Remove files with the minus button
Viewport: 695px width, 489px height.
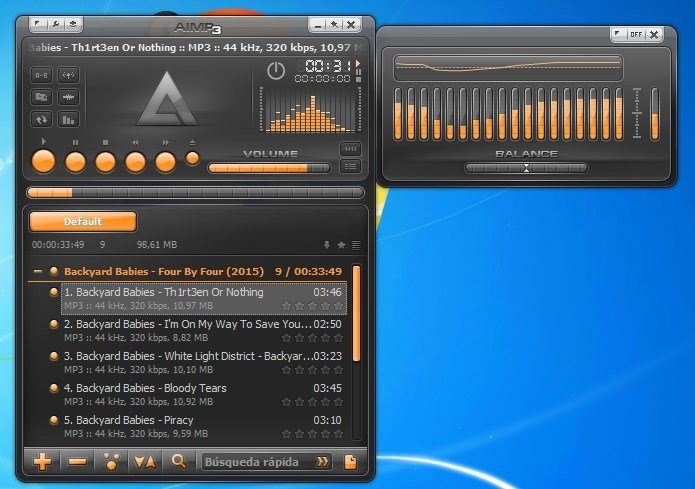78,462
